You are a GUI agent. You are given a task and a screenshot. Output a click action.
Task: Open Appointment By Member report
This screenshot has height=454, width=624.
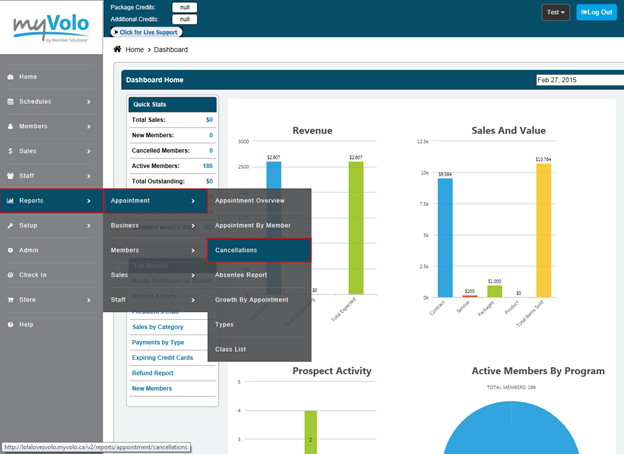click(258, 225)
